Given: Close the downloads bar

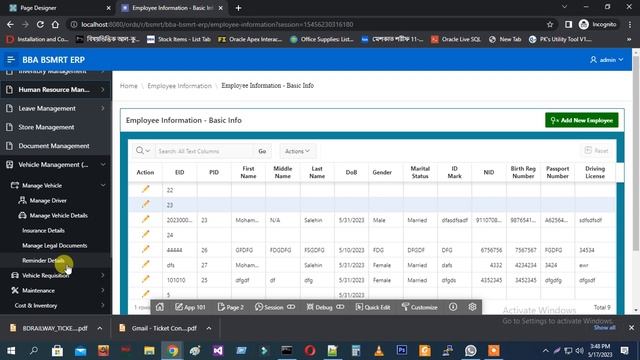Looking at the screenshot, I should pos(631,328).
